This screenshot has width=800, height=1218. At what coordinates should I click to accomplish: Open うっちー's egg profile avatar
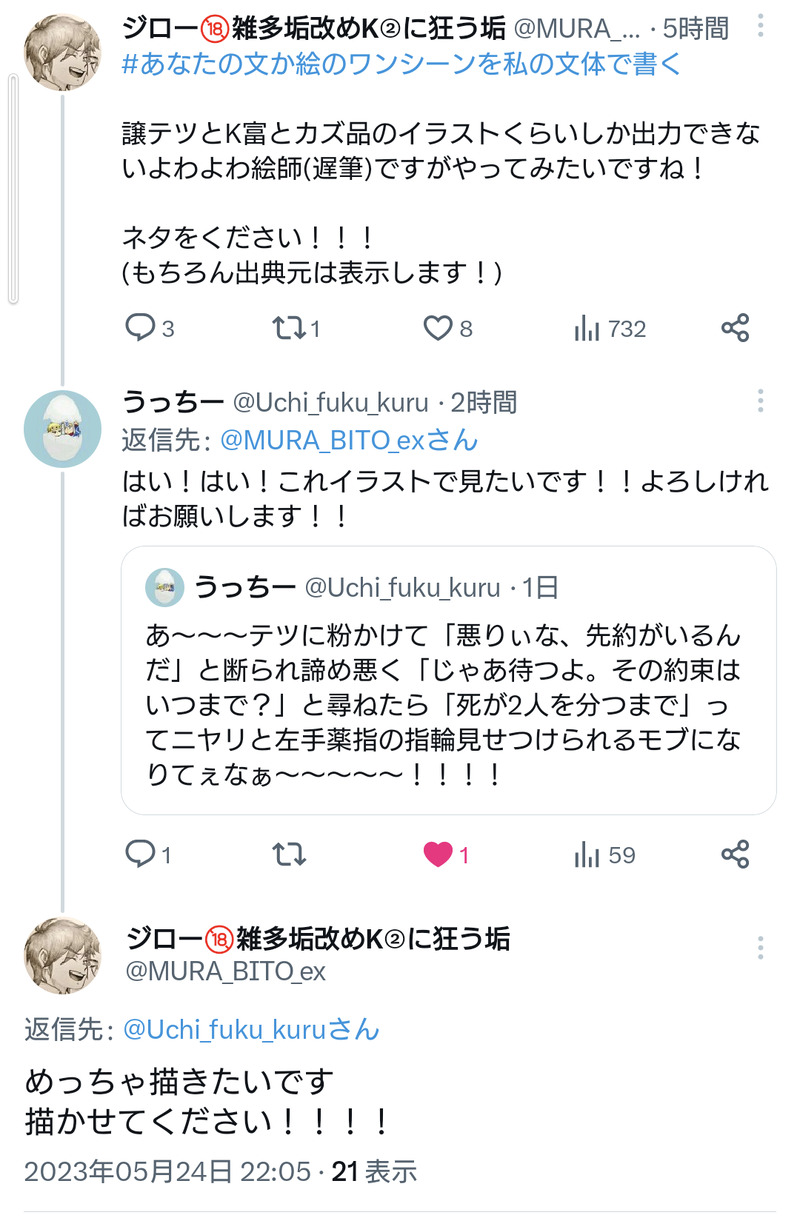click(62, 428)
